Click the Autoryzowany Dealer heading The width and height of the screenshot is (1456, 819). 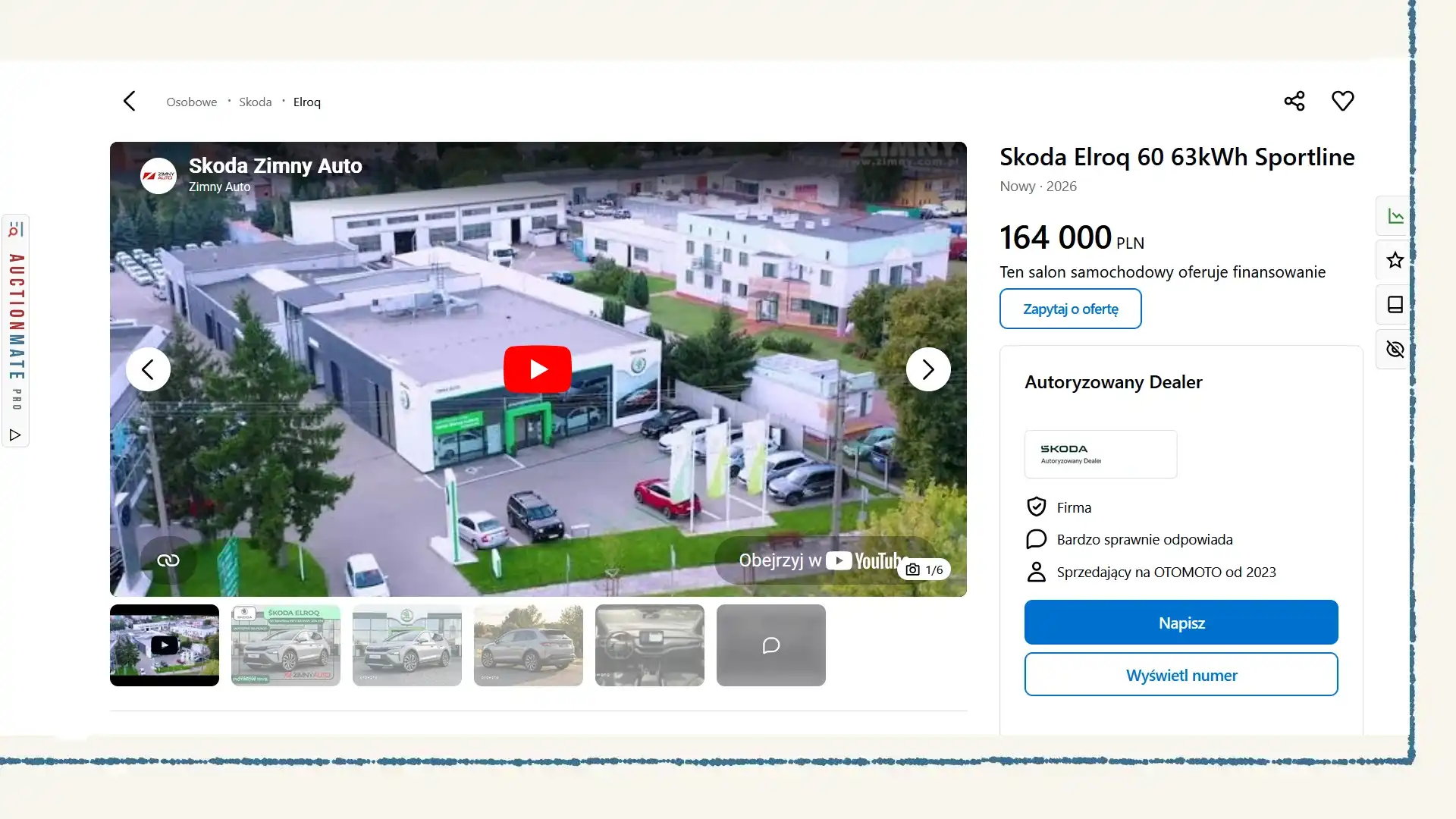[1113, 382]
